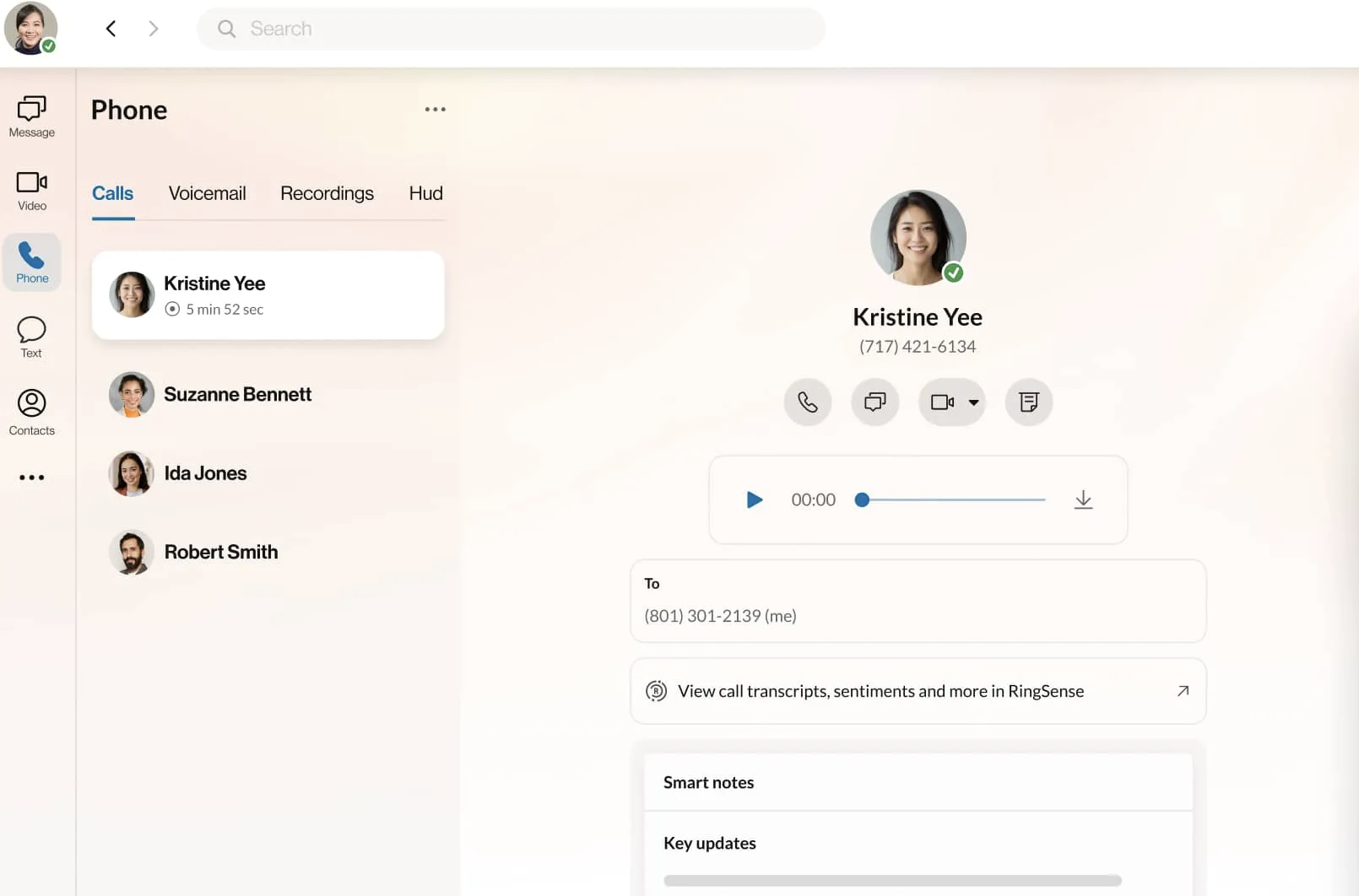Viewport: 1359px width, 896px height.
Task: Switch to the Voicemail tab
Action: (207, 194)
